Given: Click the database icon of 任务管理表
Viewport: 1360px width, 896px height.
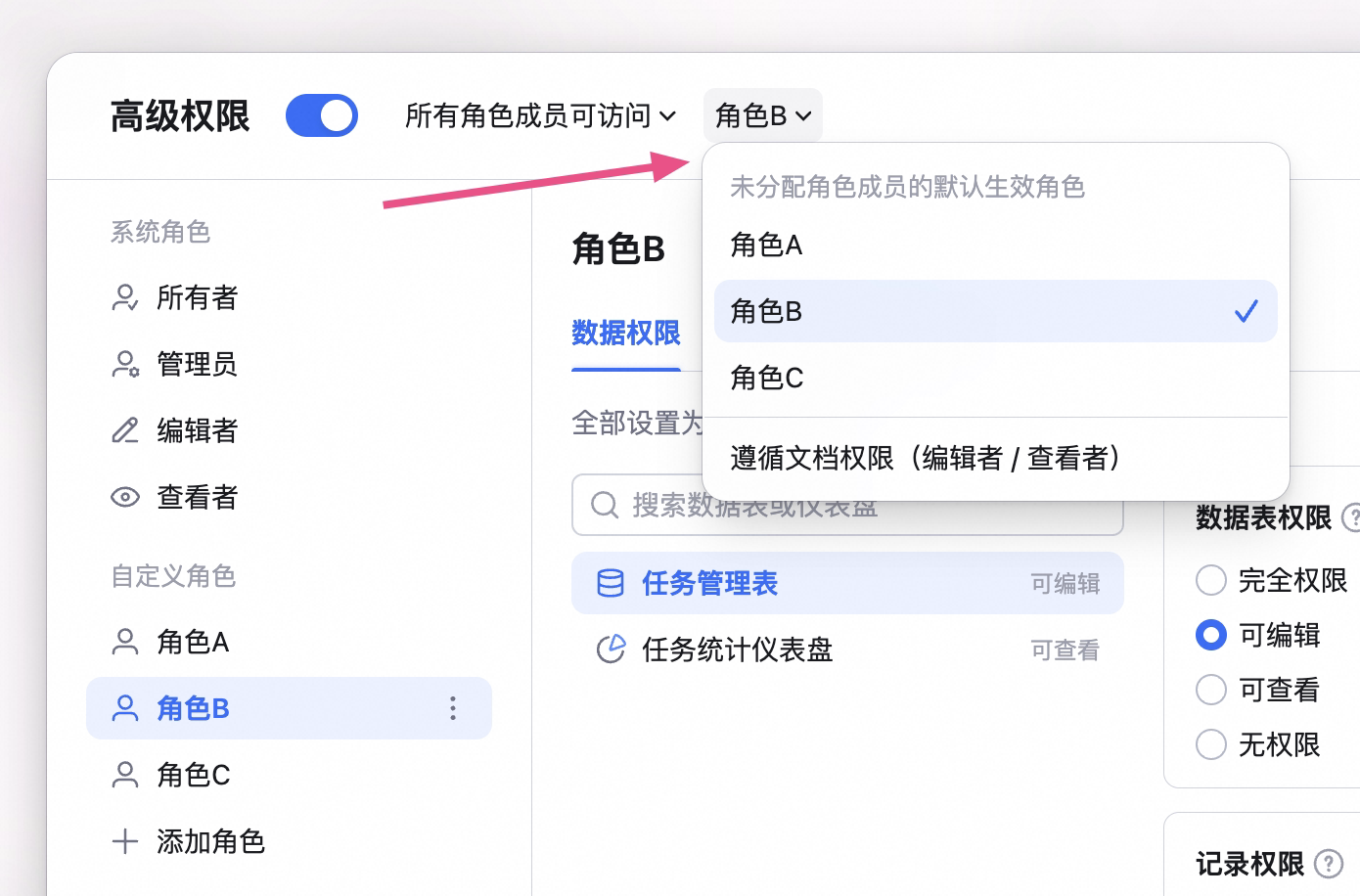Looking at the screenshot, I should click(x=611, y=583).
